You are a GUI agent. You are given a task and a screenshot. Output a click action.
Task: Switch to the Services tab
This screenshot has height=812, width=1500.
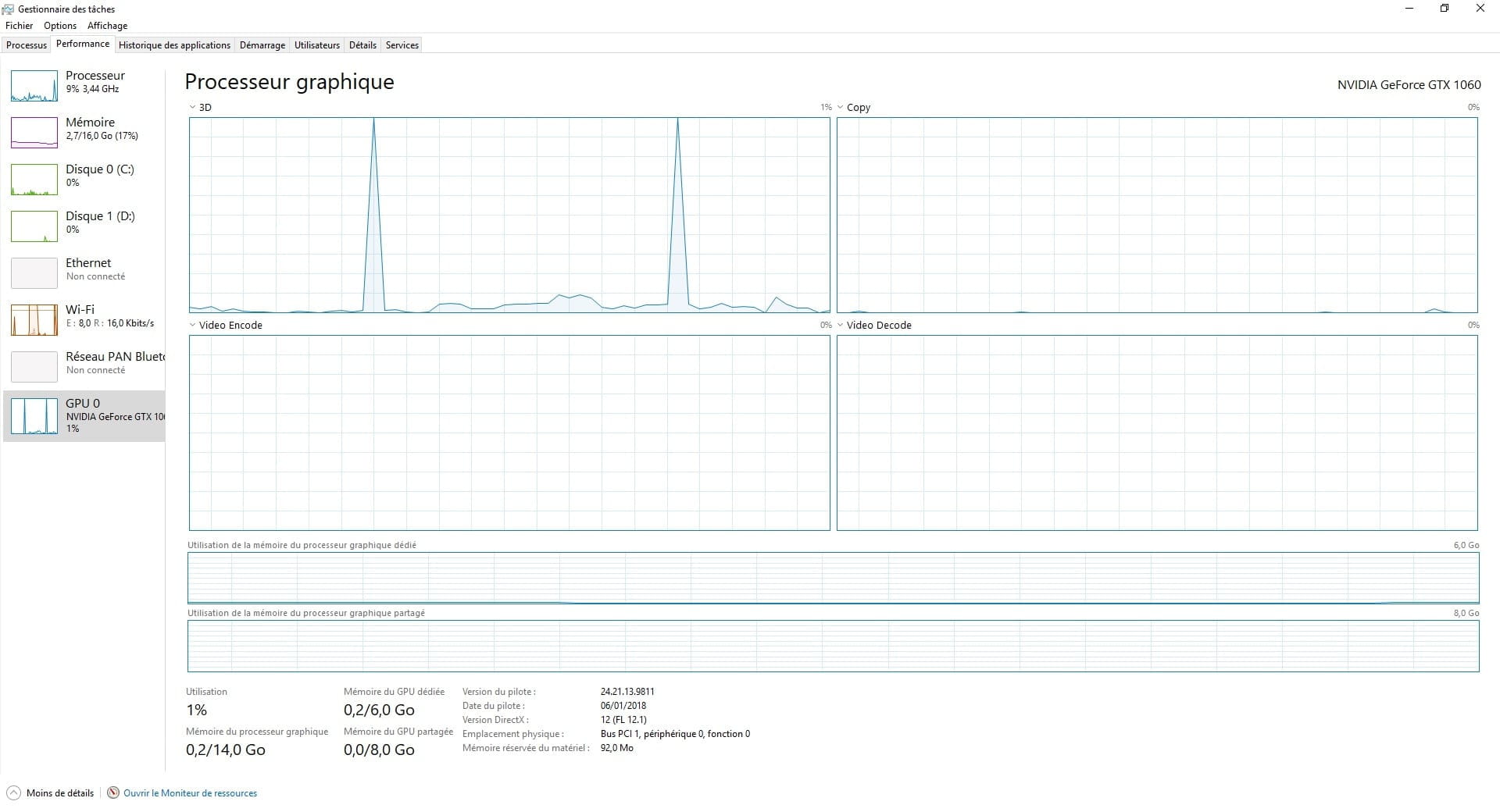point(402,45)
